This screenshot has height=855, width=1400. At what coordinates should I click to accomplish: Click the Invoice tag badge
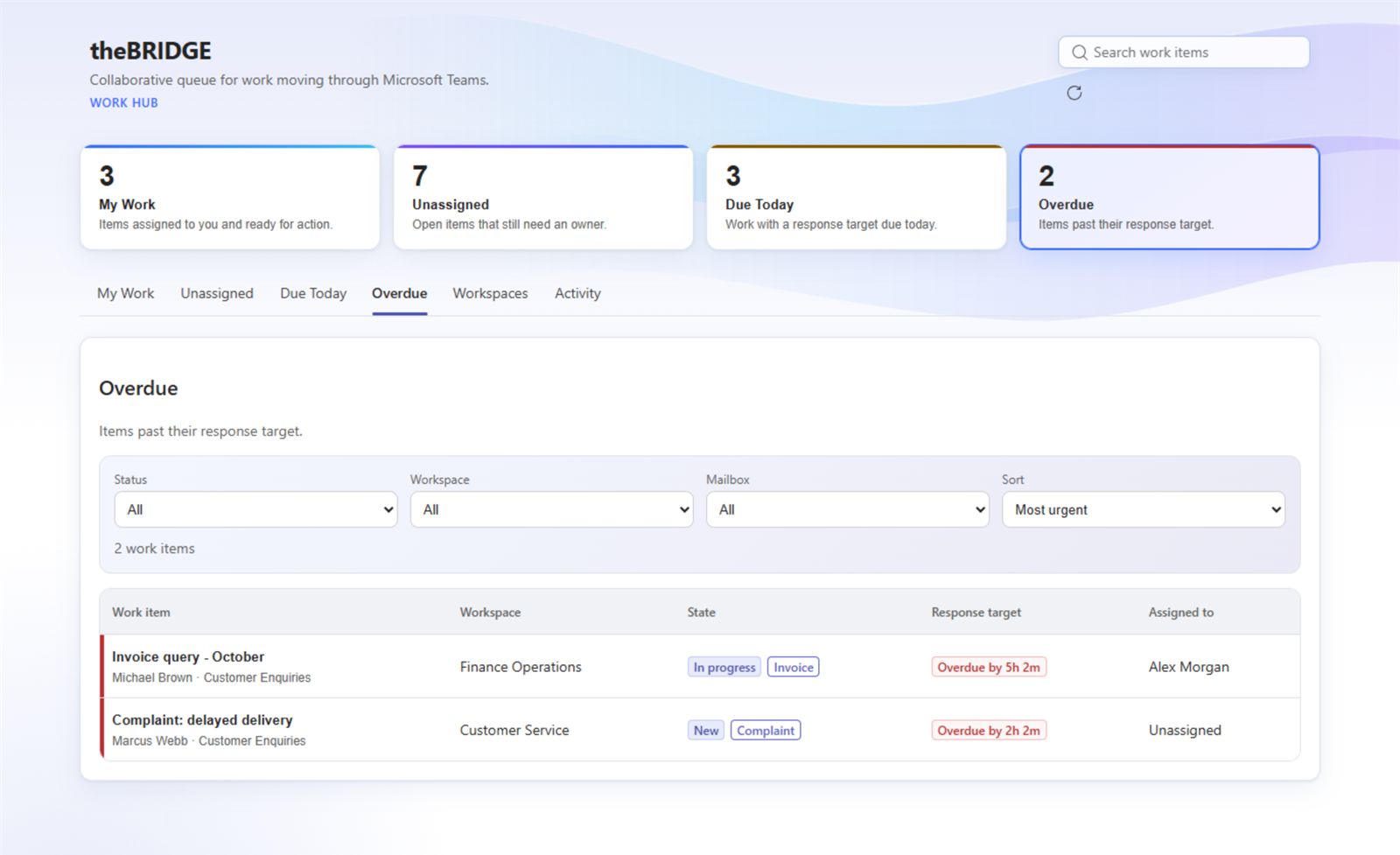coord(794,667)
